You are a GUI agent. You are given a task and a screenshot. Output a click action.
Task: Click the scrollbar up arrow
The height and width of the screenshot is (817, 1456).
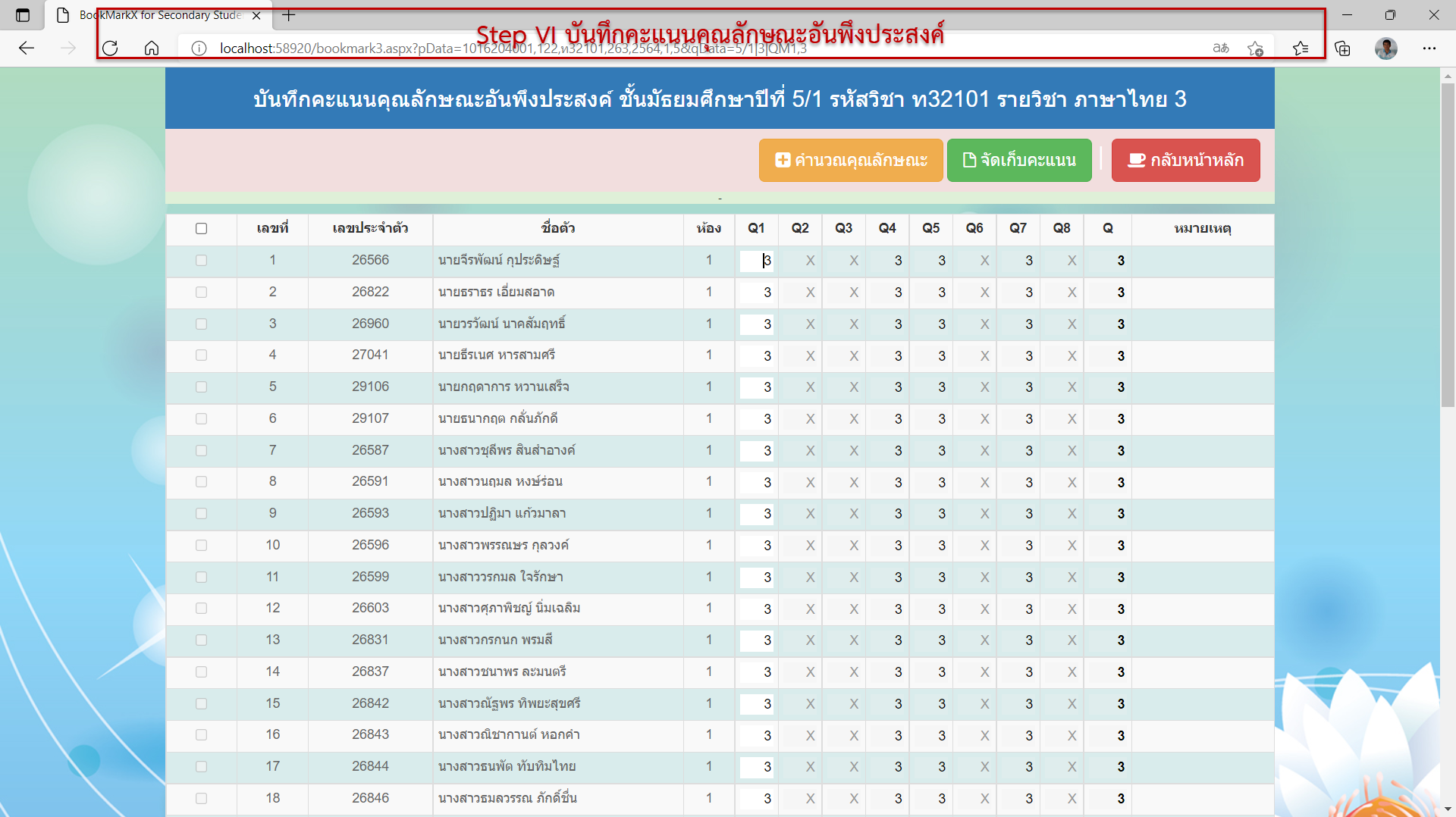[1448, 76]
